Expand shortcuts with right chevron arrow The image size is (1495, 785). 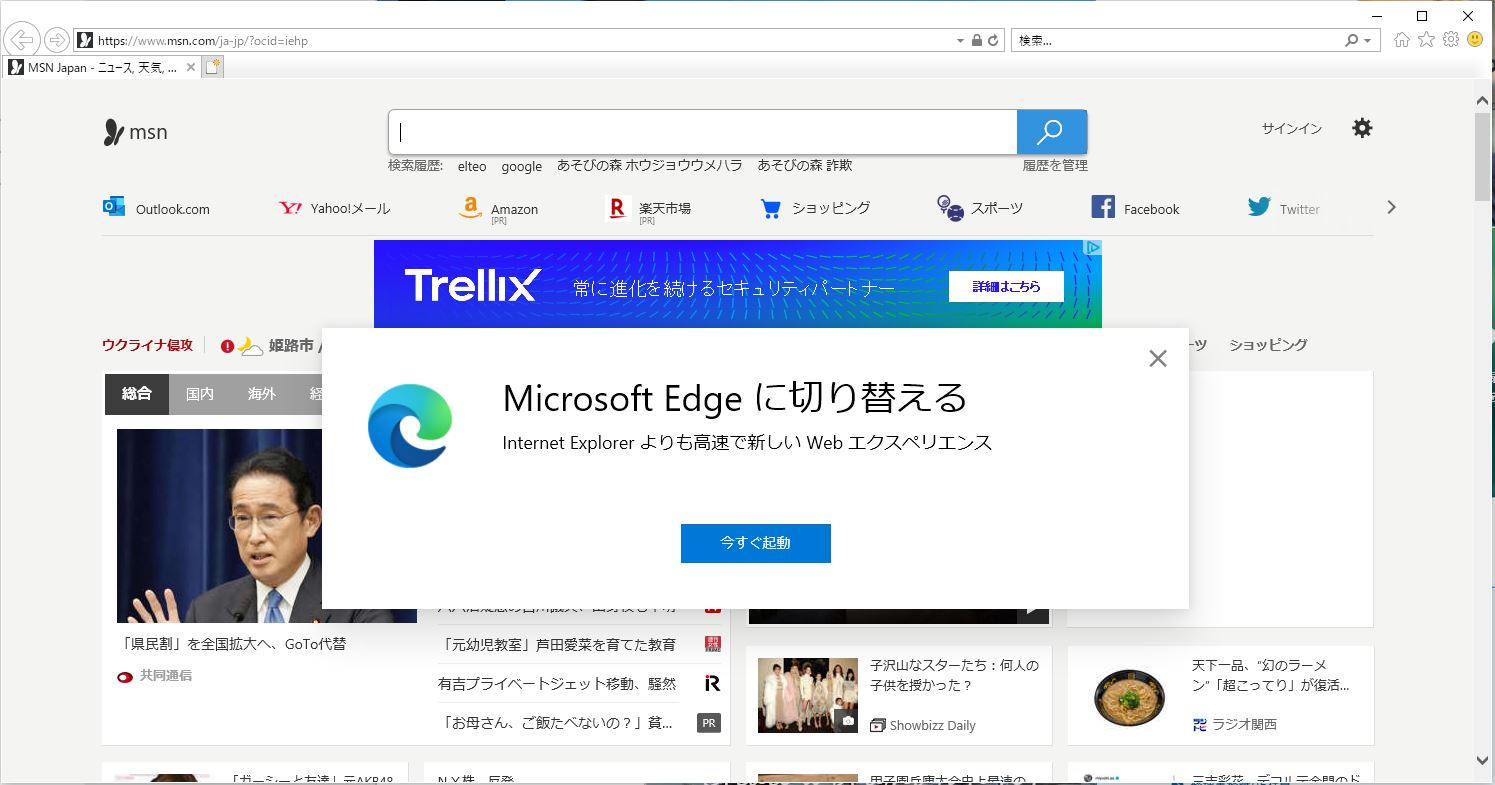pos(1390,207)
